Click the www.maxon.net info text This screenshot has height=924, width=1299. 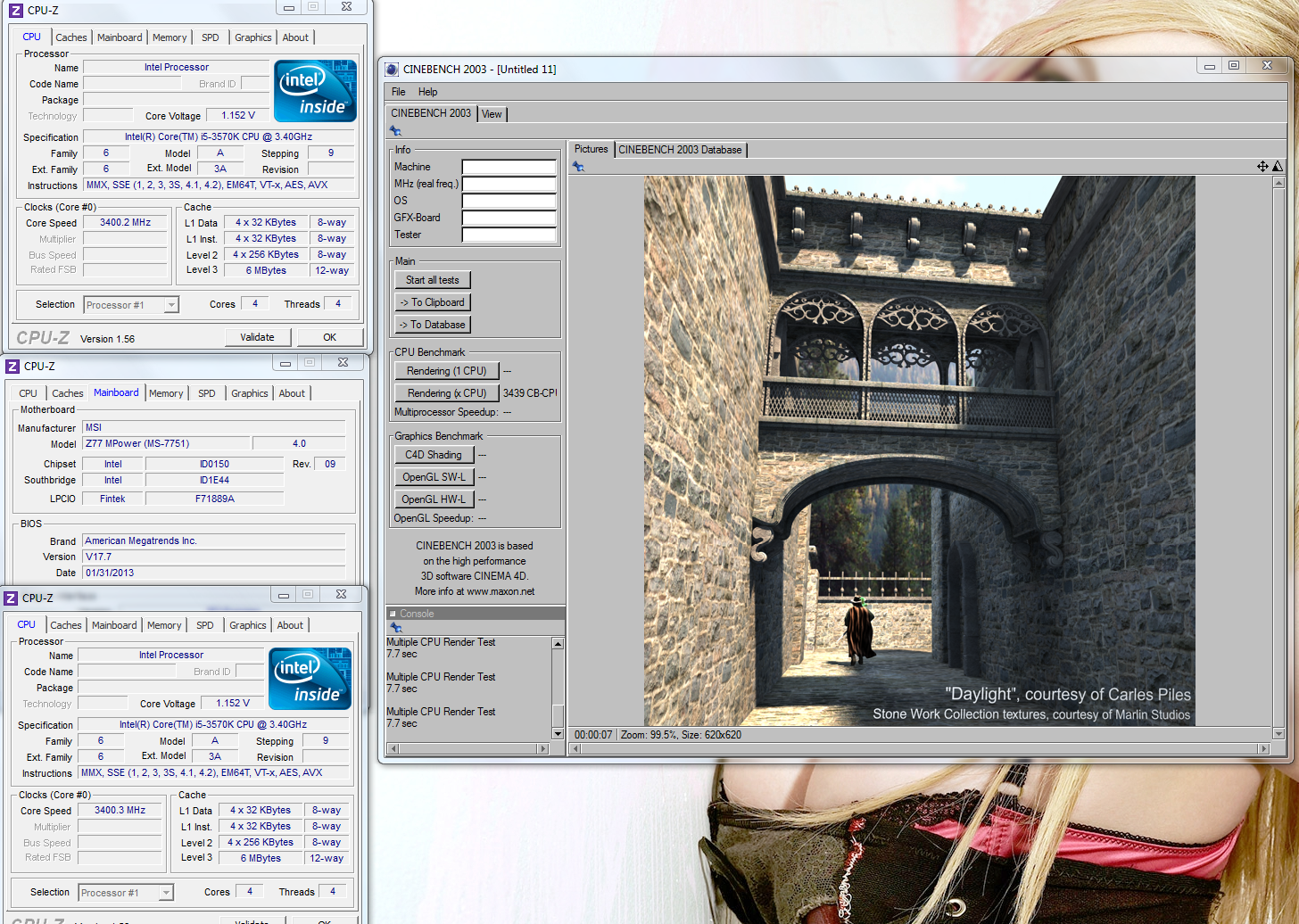tap(501, 591)
